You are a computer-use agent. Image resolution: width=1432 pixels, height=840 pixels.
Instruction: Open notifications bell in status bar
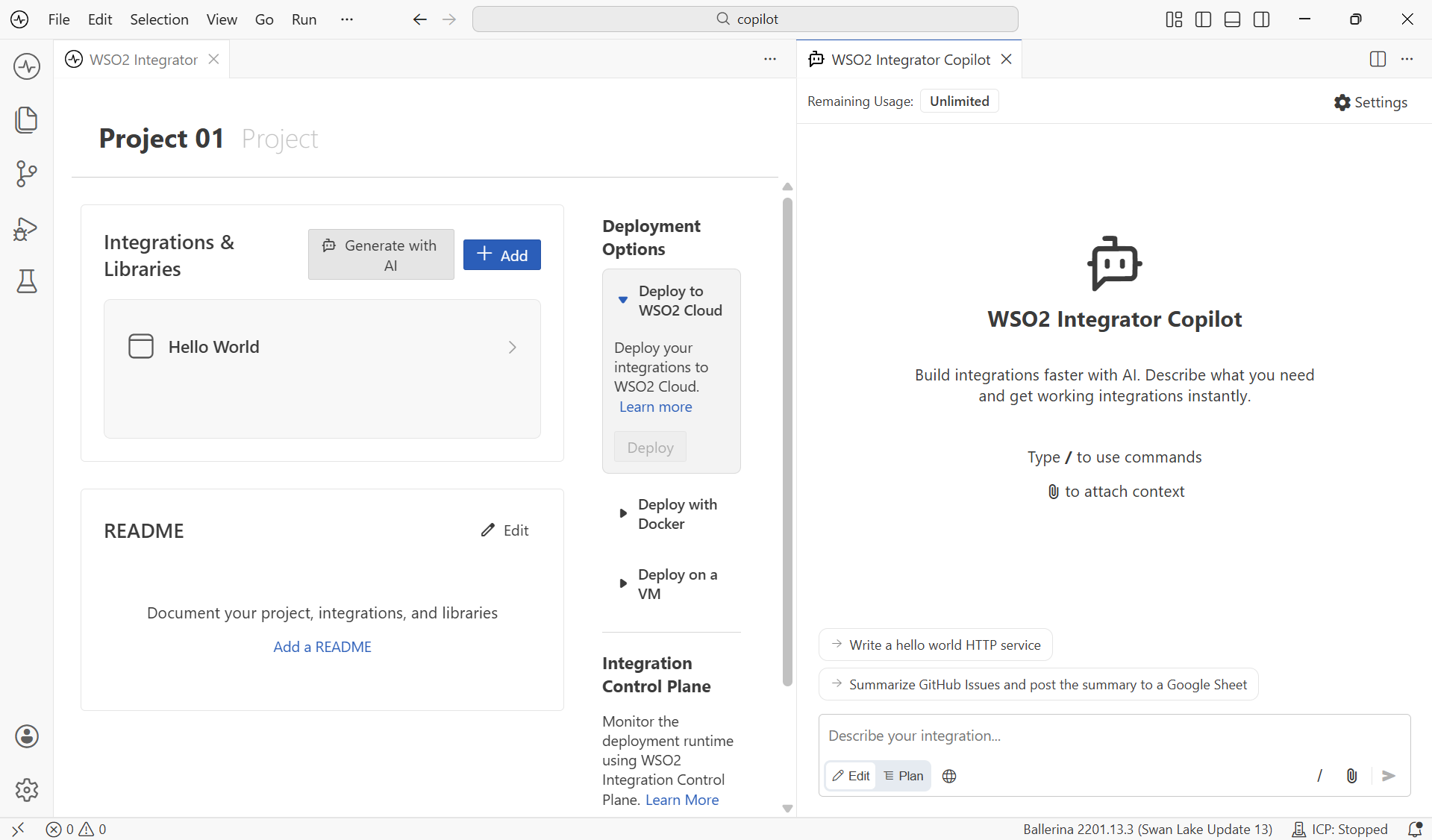tap(1415, 829)
